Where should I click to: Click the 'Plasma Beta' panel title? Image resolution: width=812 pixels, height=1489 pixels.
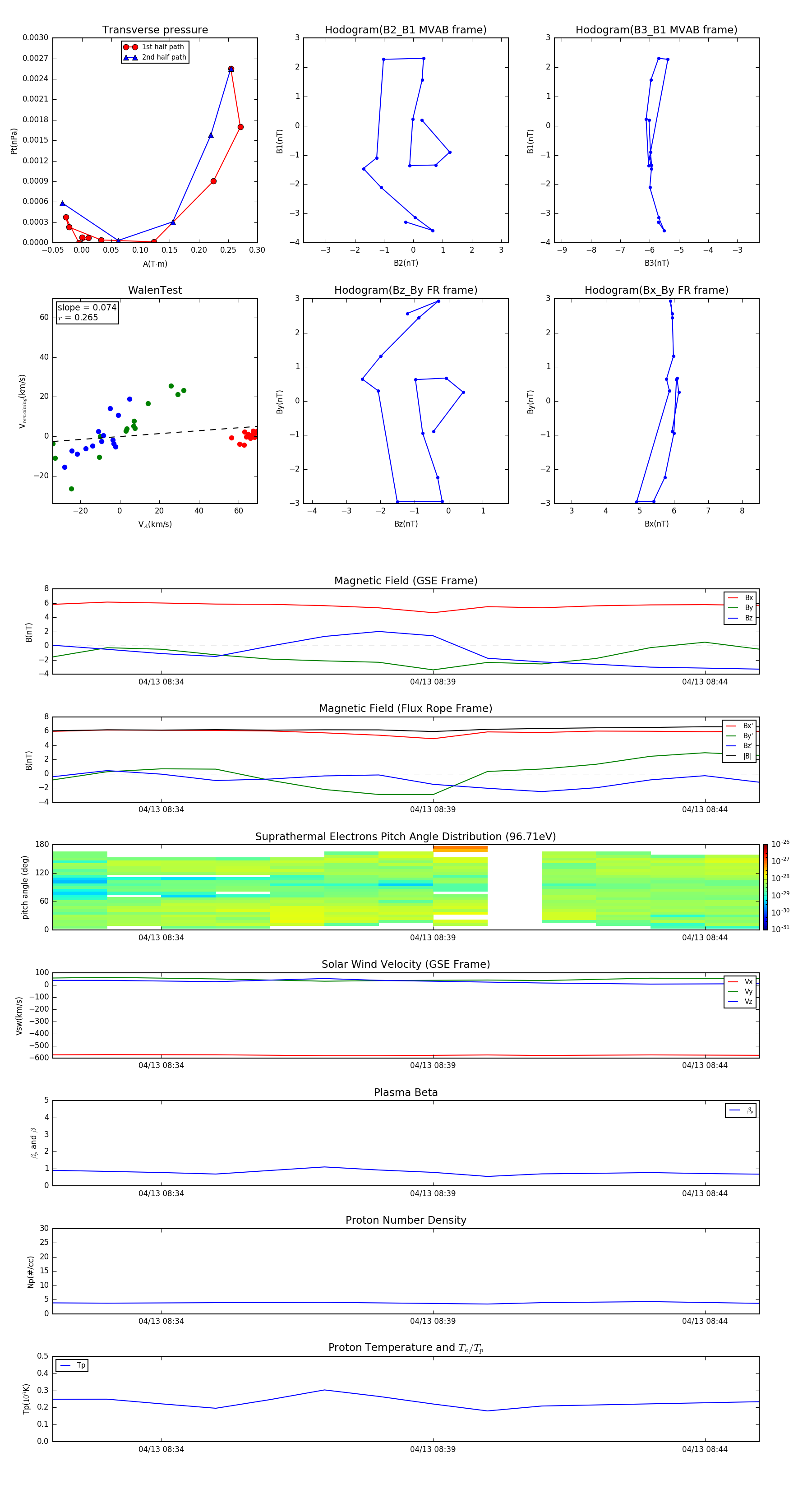[x=406, y=1093]
